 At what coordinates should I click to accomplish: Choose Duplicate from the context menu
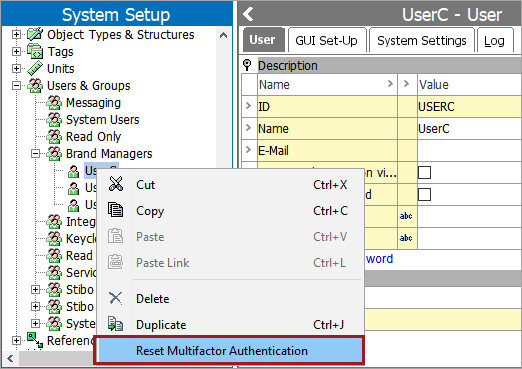230,324
